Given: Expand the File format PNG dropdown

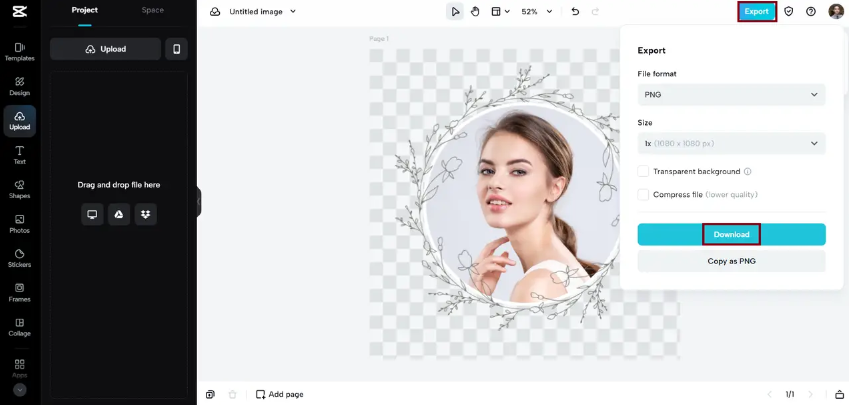Looking at the screenshot, I should 731,95.
